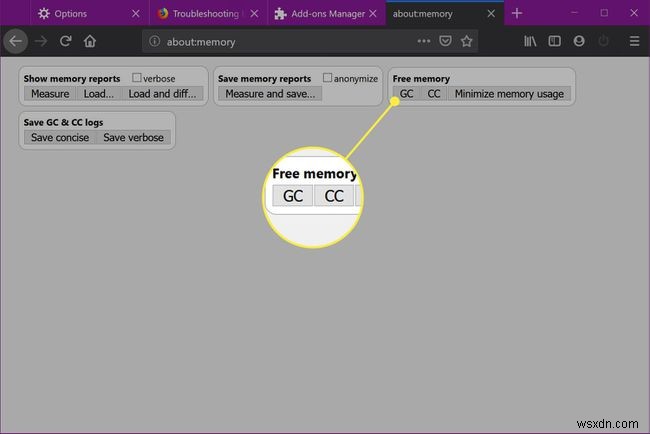
Task: Reload the about:memory page
Action: [x=65, y=41]
